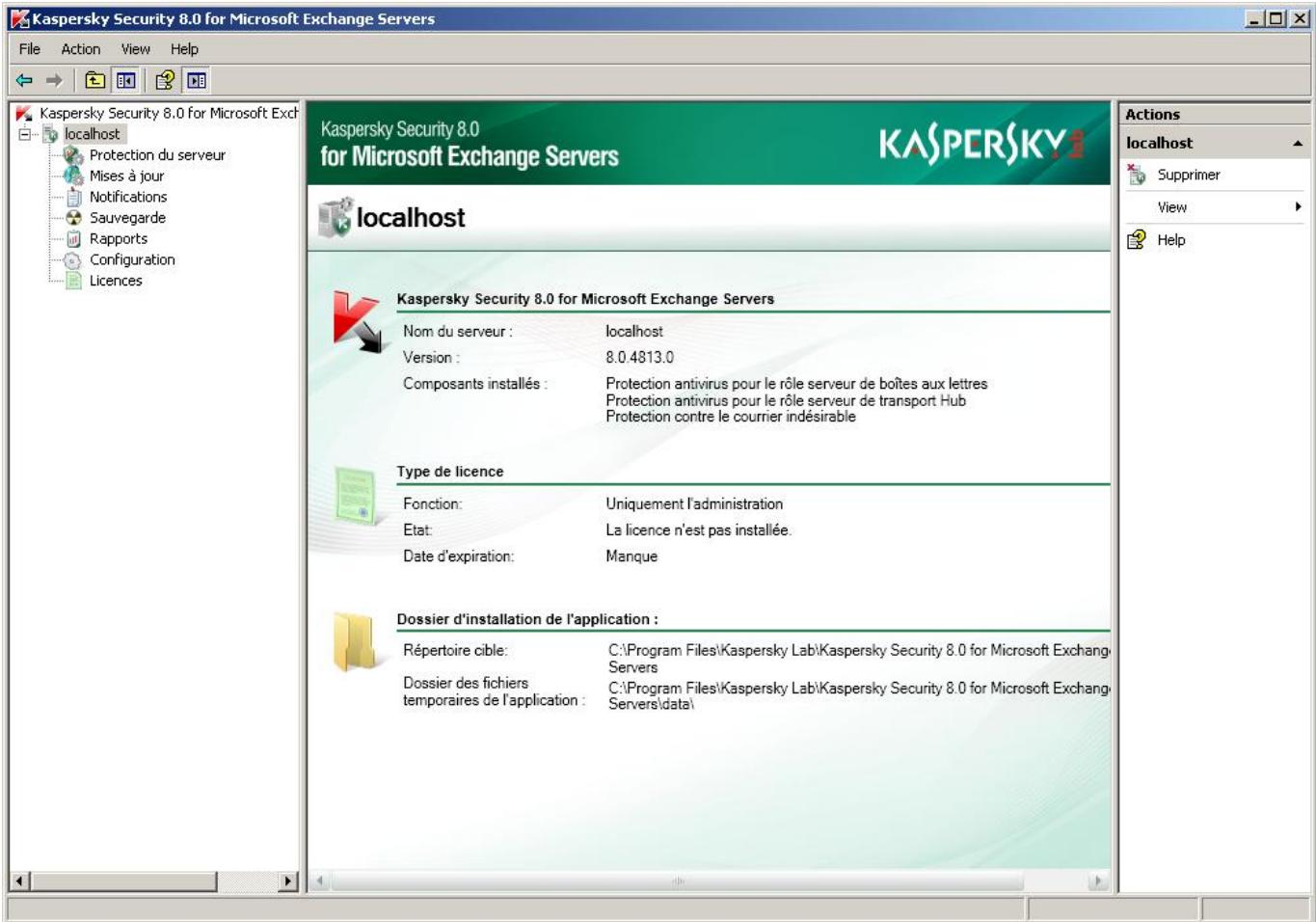Open the Help menu in menu bar
1316x922 pixels.
click(x=184, y=49)
